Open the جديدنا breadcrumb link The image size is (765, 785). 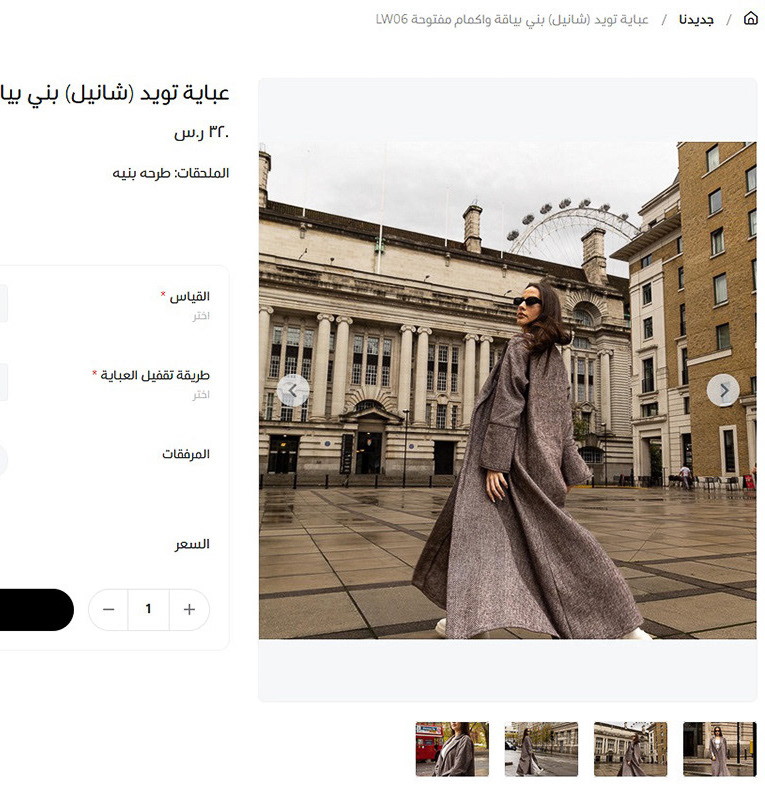pyautogui.click(x=696, y=20)
